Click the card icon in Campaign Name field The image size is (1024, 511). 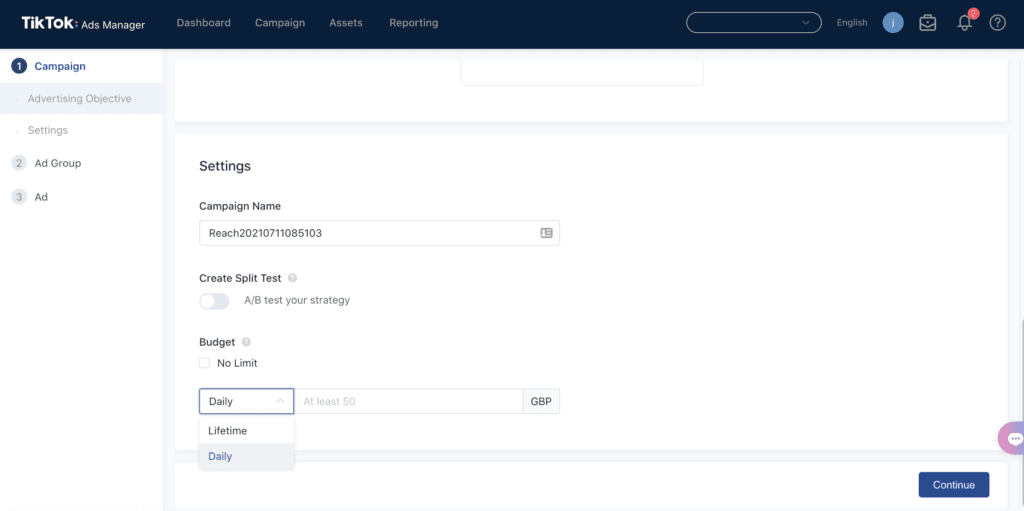[546, 233]
